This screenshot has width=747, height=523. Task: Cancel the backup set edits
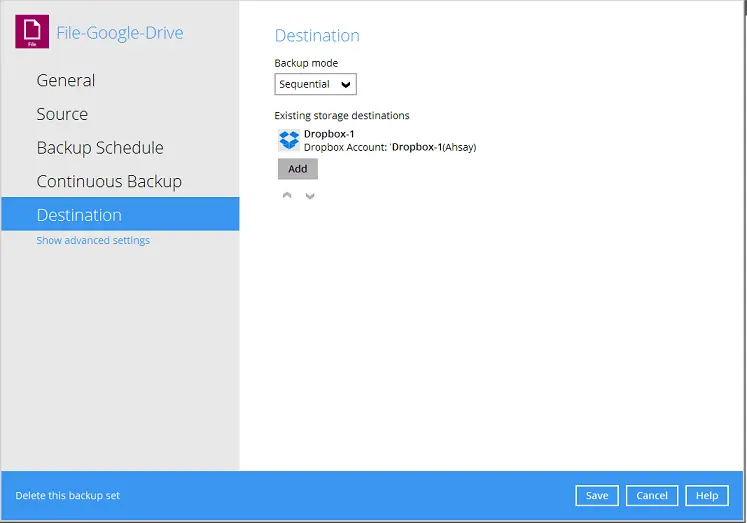click(x=652, y=496)
